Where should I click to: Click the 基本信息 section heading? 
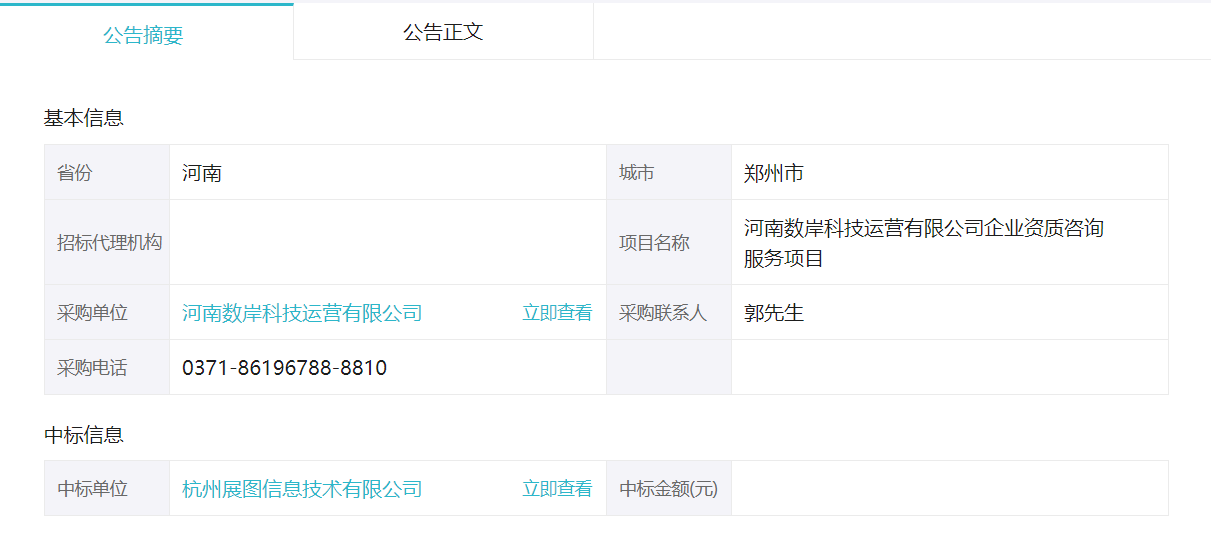point(84,118)
